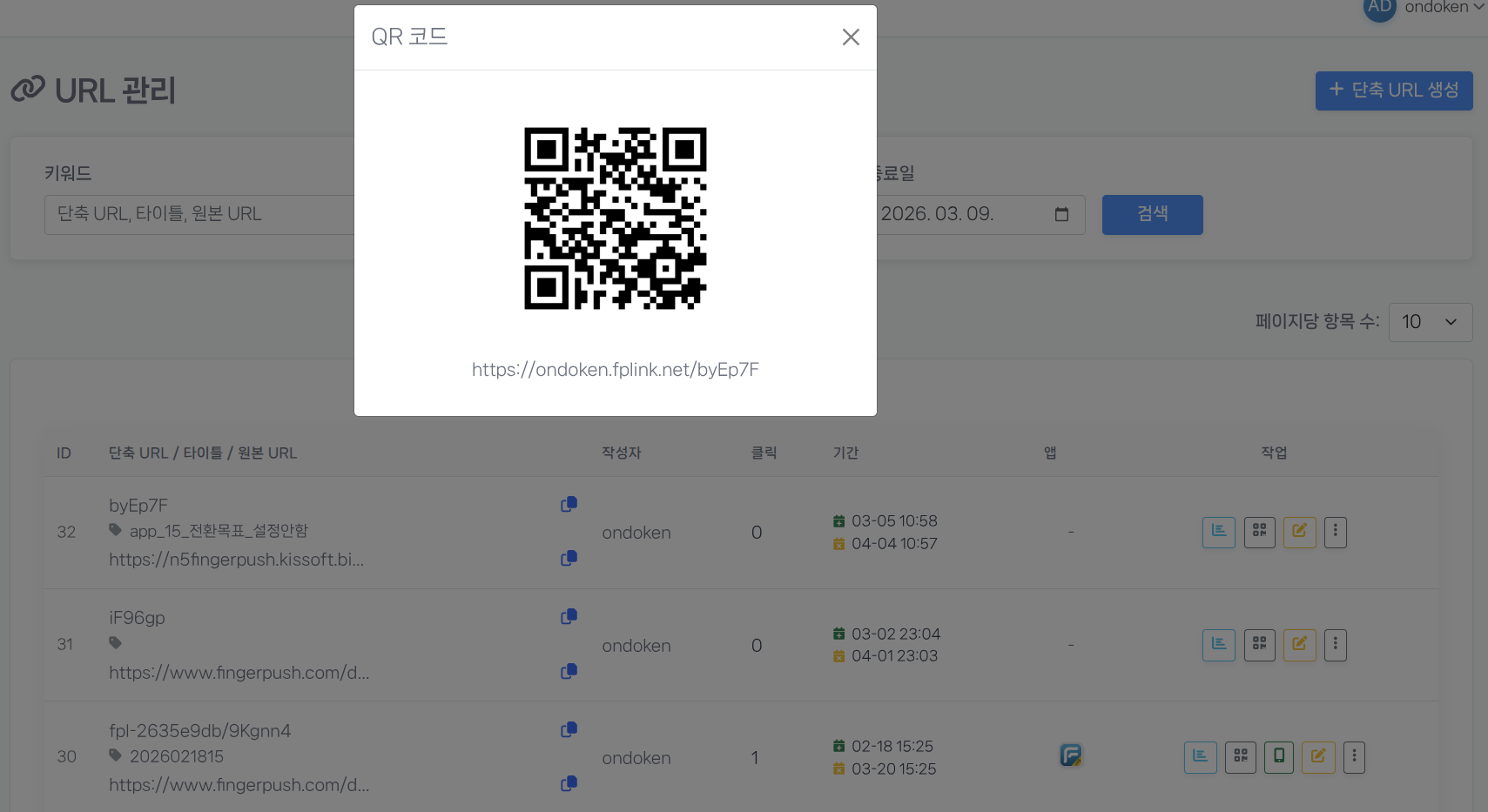Click the keyword search input field
The image size is (1488, 812).
[x=200, y=214]
